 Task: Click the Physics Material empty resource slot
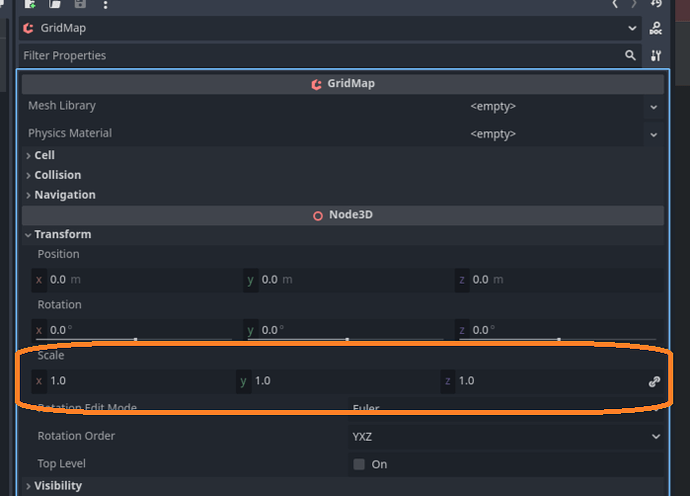tap(493, 134)
